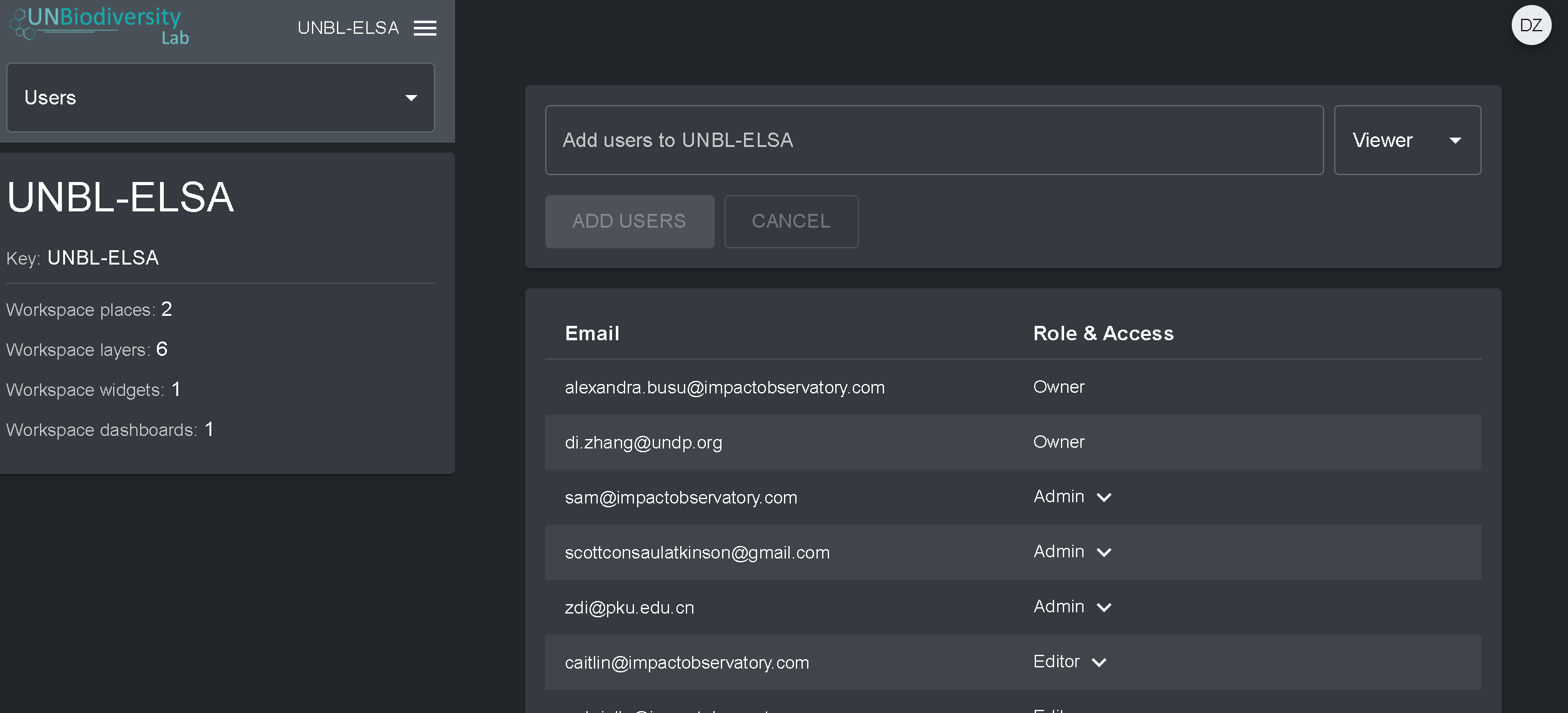Open the hamburger menu next to UNBL-ELSA

[425, 28]
